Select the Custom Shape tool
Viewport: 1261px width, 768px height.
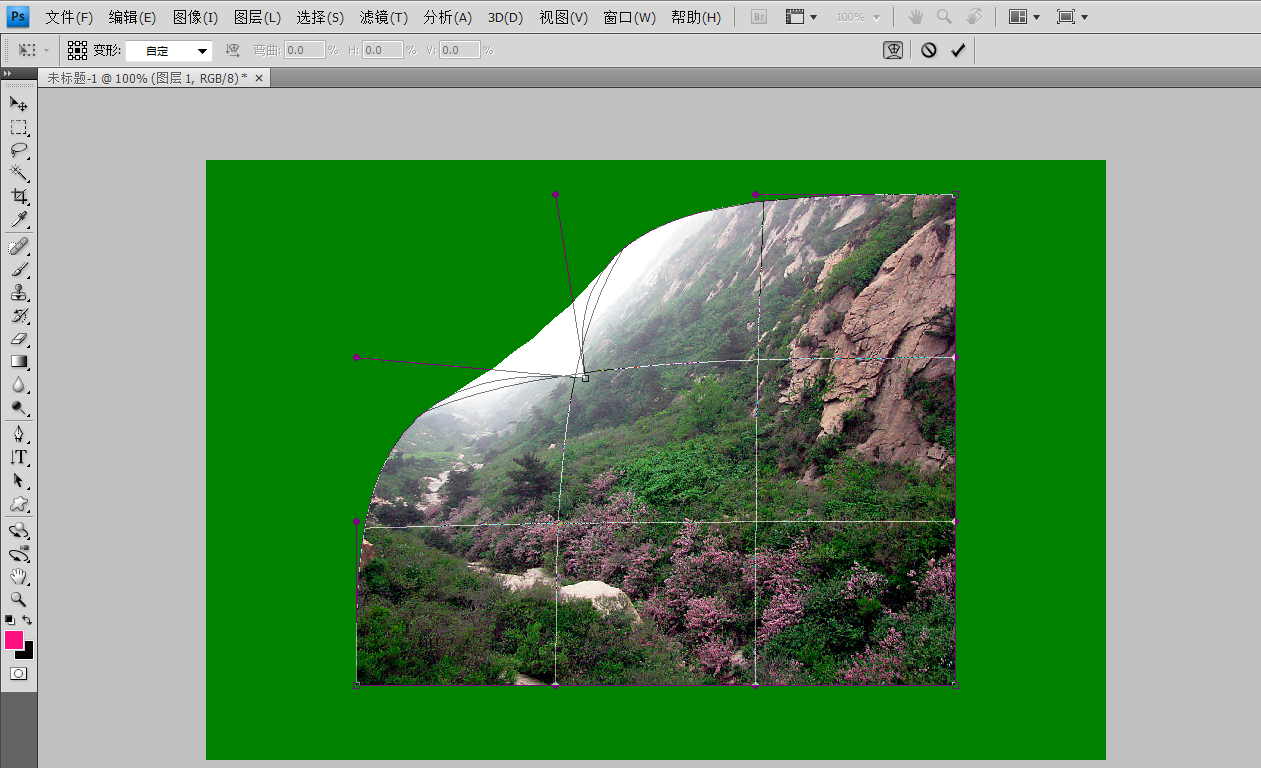[x=18, y=504]
